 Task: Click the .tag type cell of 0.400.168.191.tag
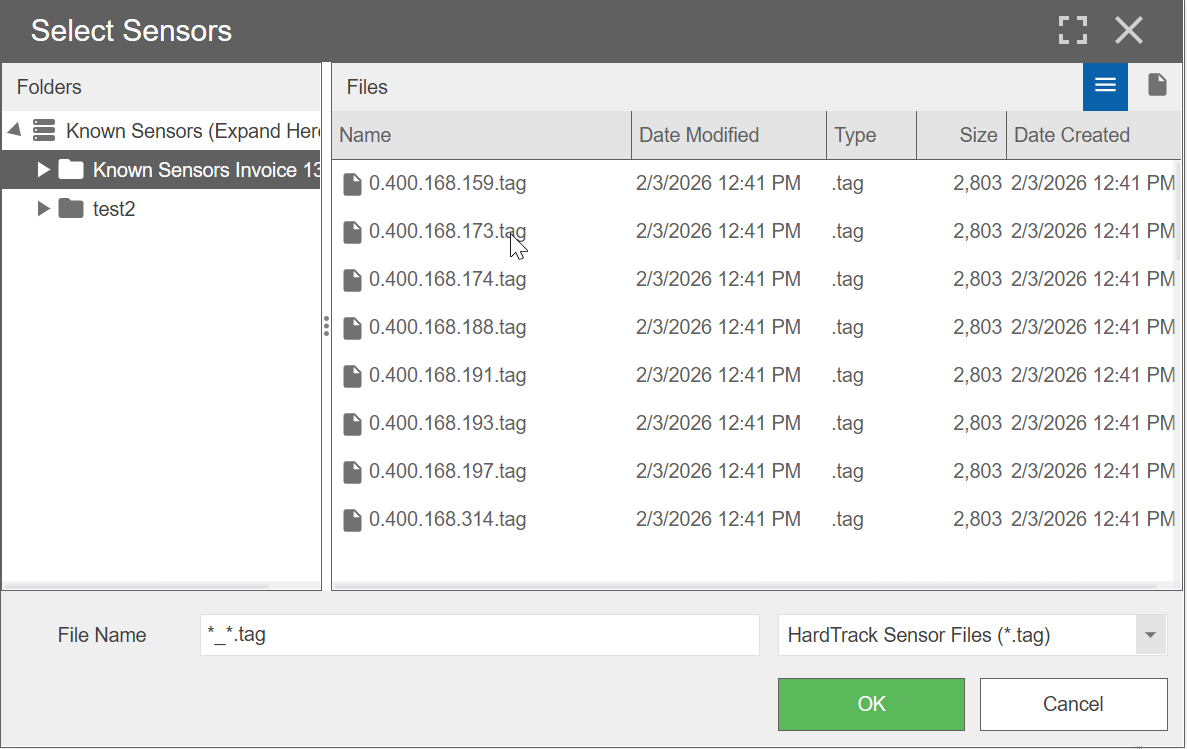(847, 376)
